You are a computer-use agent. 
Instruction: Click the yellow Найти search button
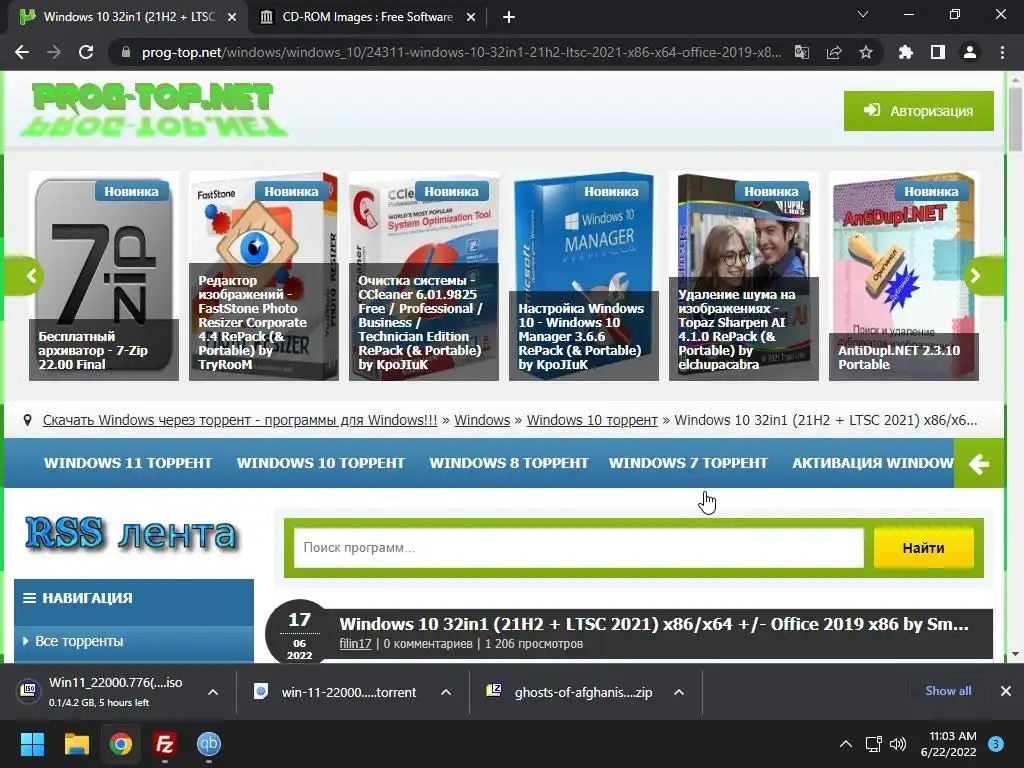coord(923,548)
